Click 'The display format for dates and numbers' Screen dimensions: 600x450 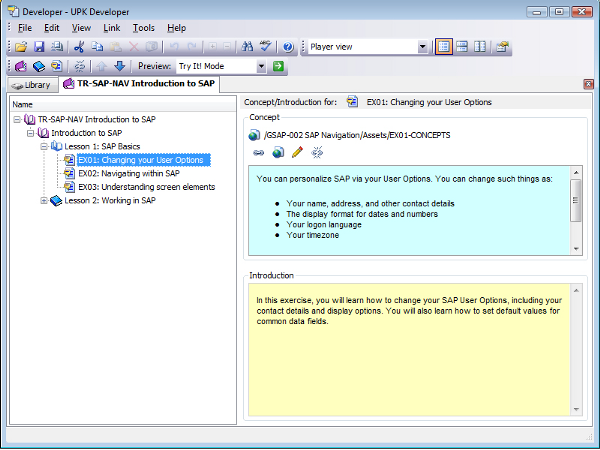point(362,214)
